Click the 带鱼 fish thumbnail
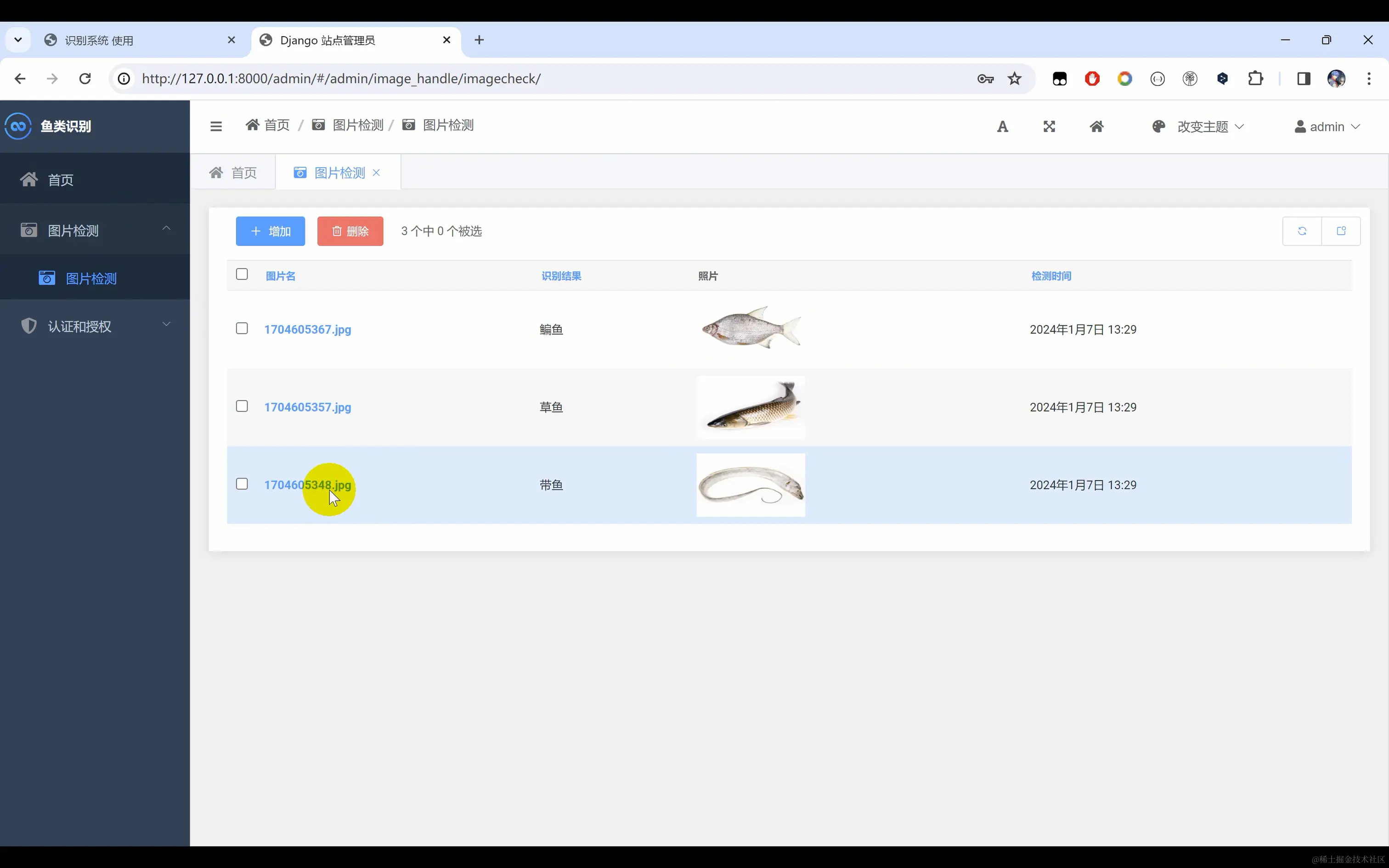 click(x=751, y=485)
